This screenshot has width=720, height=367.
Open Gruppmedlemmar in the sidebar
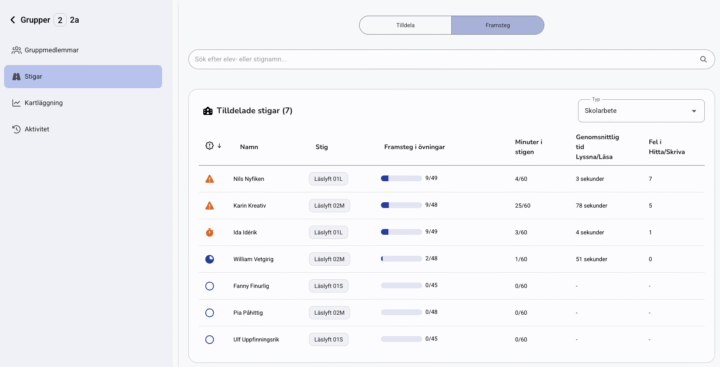(83, 50)
